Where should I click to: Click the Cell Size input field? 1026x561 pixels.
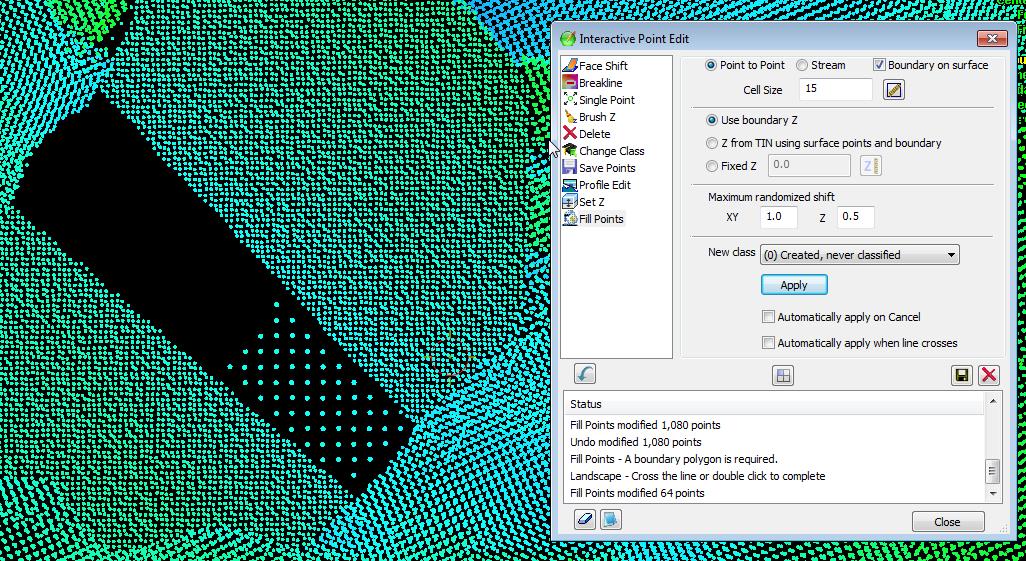click(x=836, y=89)
